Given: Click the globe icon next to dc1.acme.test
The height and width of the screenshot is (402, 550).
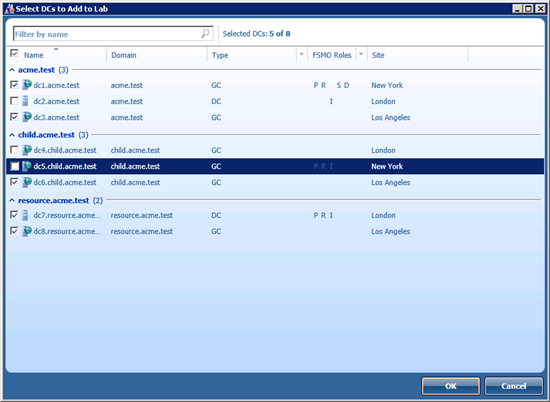Looking at the screenshot, I should pos(27,85).
